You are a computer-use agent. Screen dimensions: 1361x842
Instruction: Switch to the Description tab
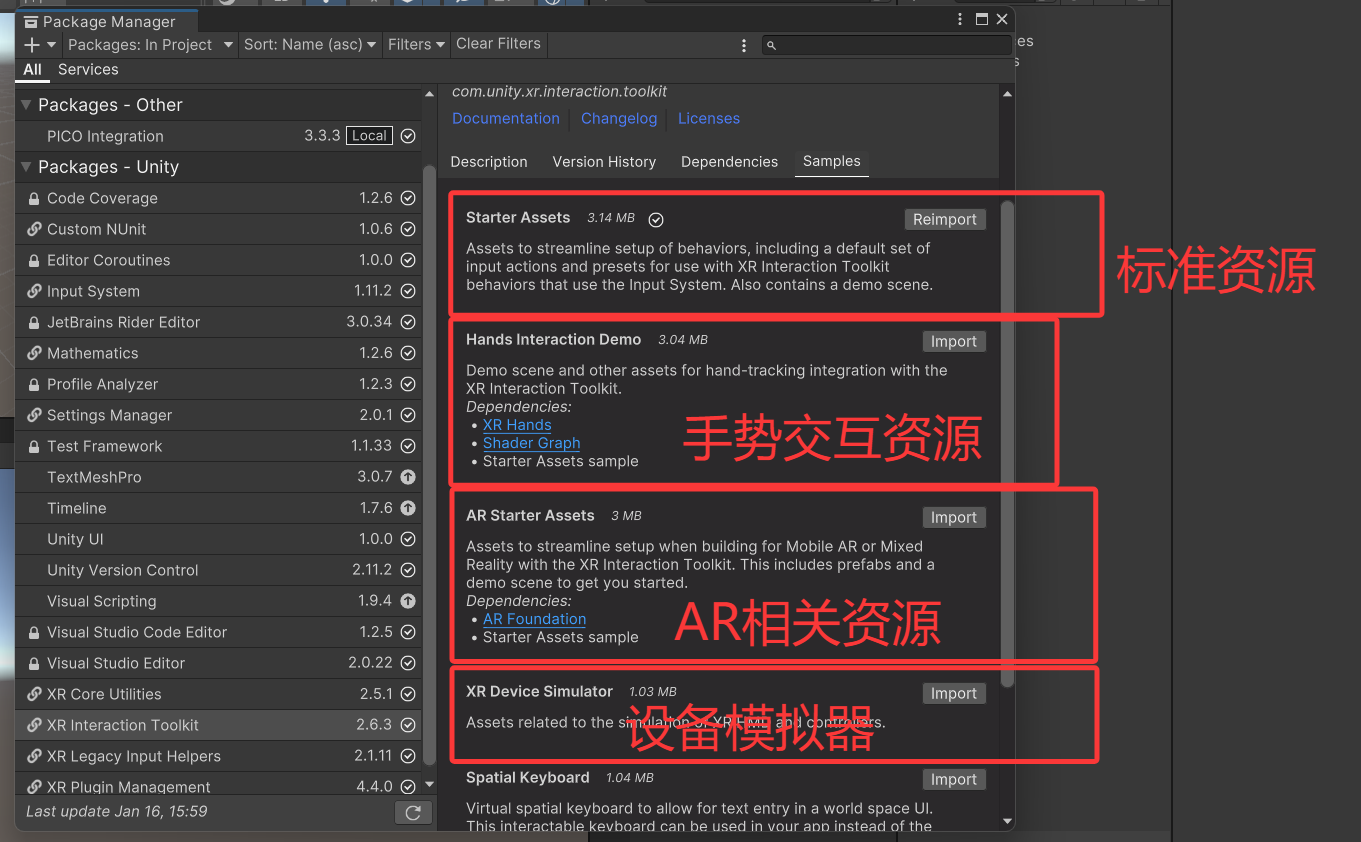(489, 162)
